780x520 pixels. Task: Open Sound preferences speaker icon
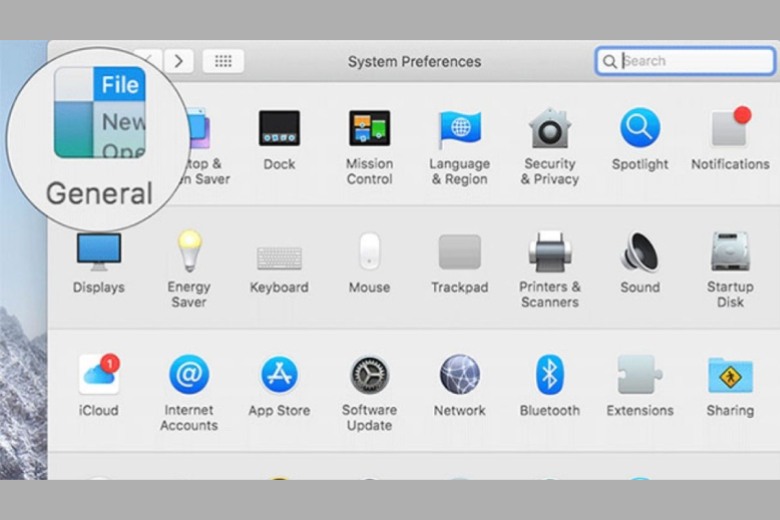640,252
